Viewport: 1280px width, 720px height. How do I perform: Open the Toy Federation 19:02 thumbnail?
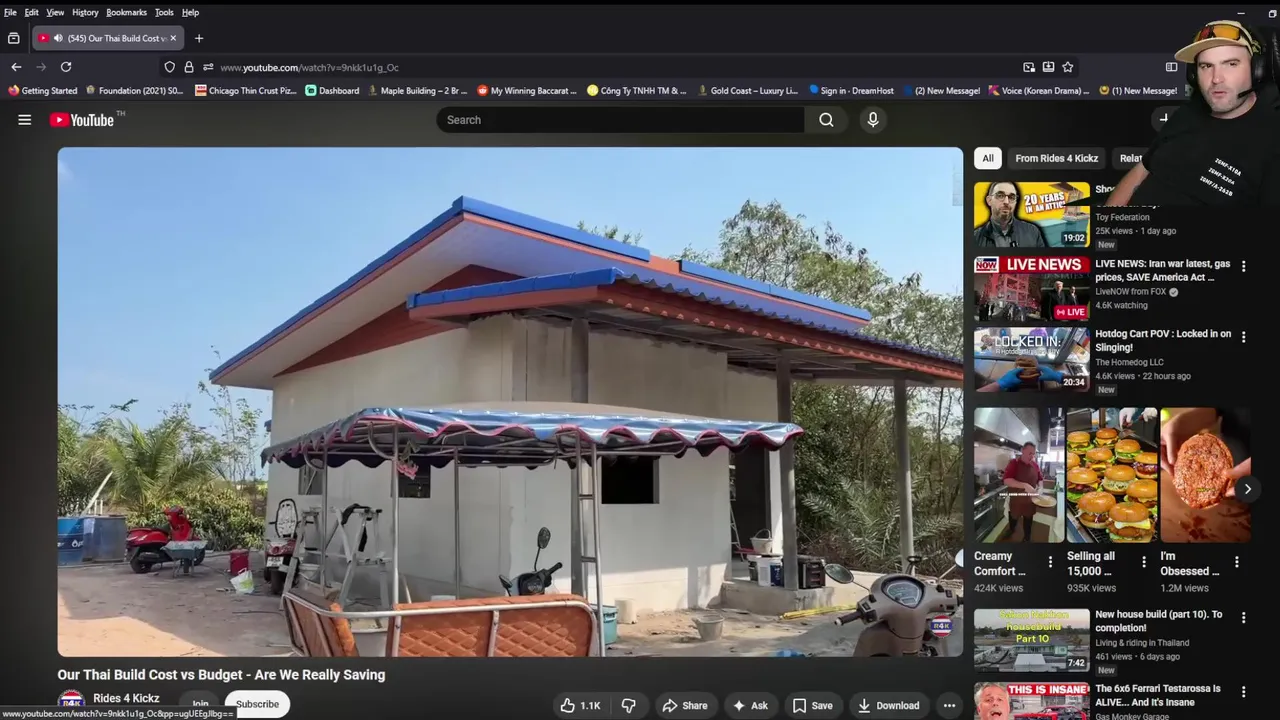pyautogui.click(x=1032, y=214)
